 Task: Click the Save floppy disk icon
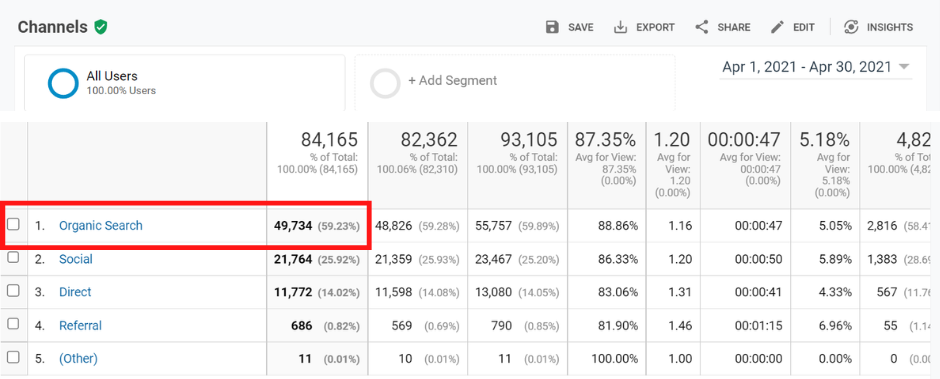coord(552,27)
